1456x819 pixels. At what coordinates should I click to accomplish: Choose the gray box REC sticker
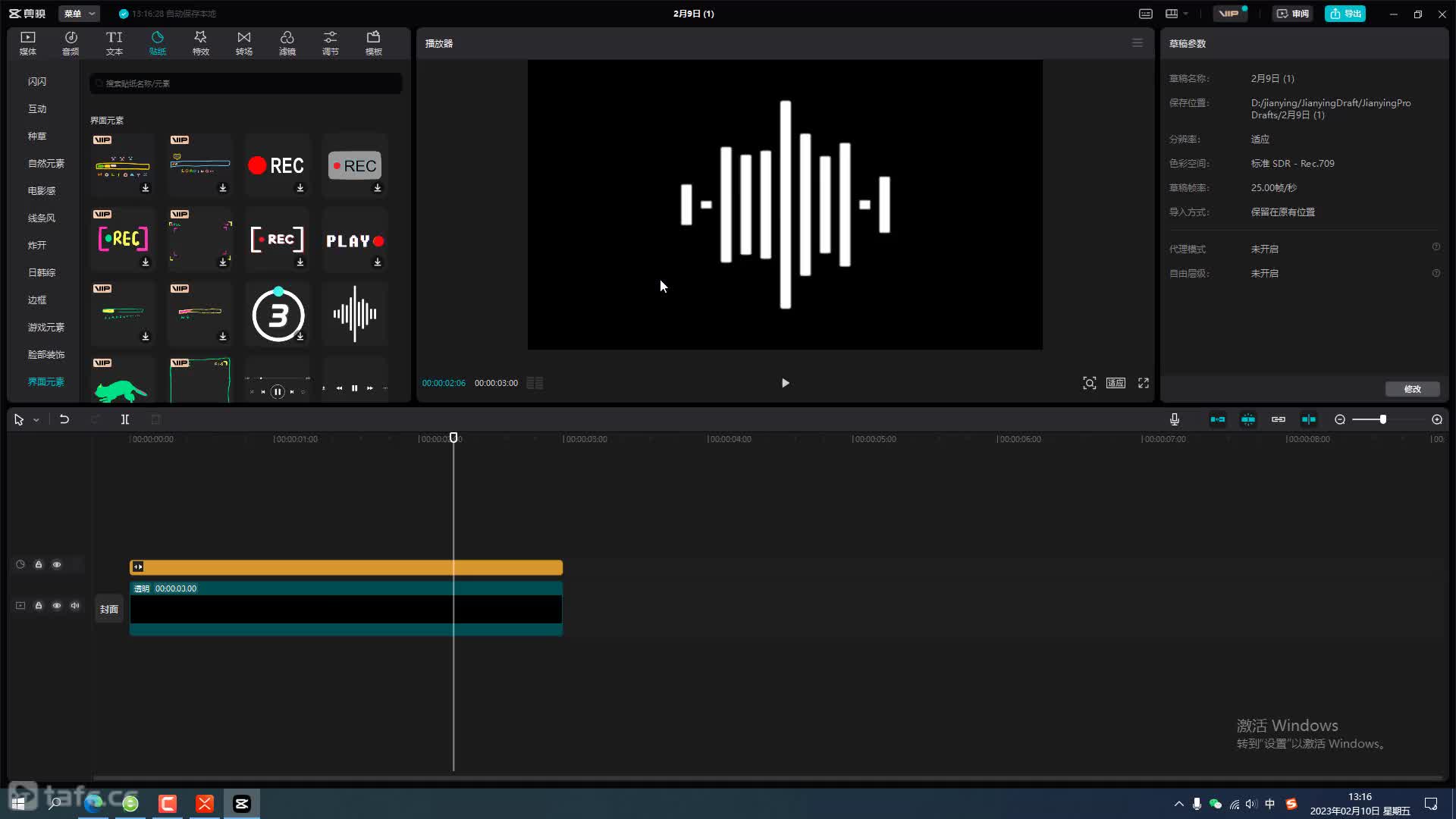[x=354, y=165]
